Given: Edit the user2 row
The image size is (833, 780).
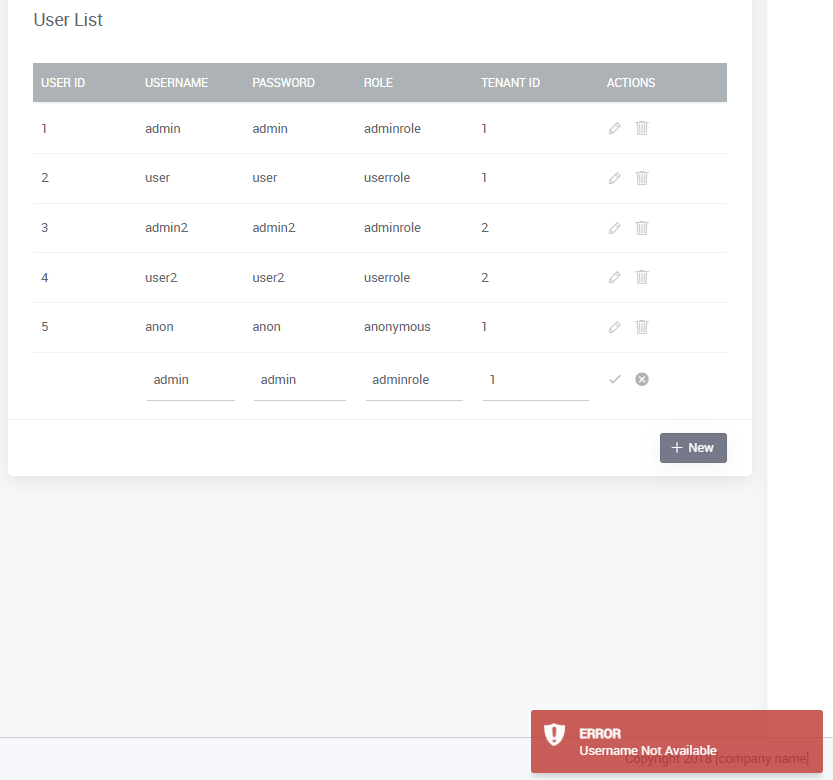Looking at the screenshot, I should pos(614,277).
